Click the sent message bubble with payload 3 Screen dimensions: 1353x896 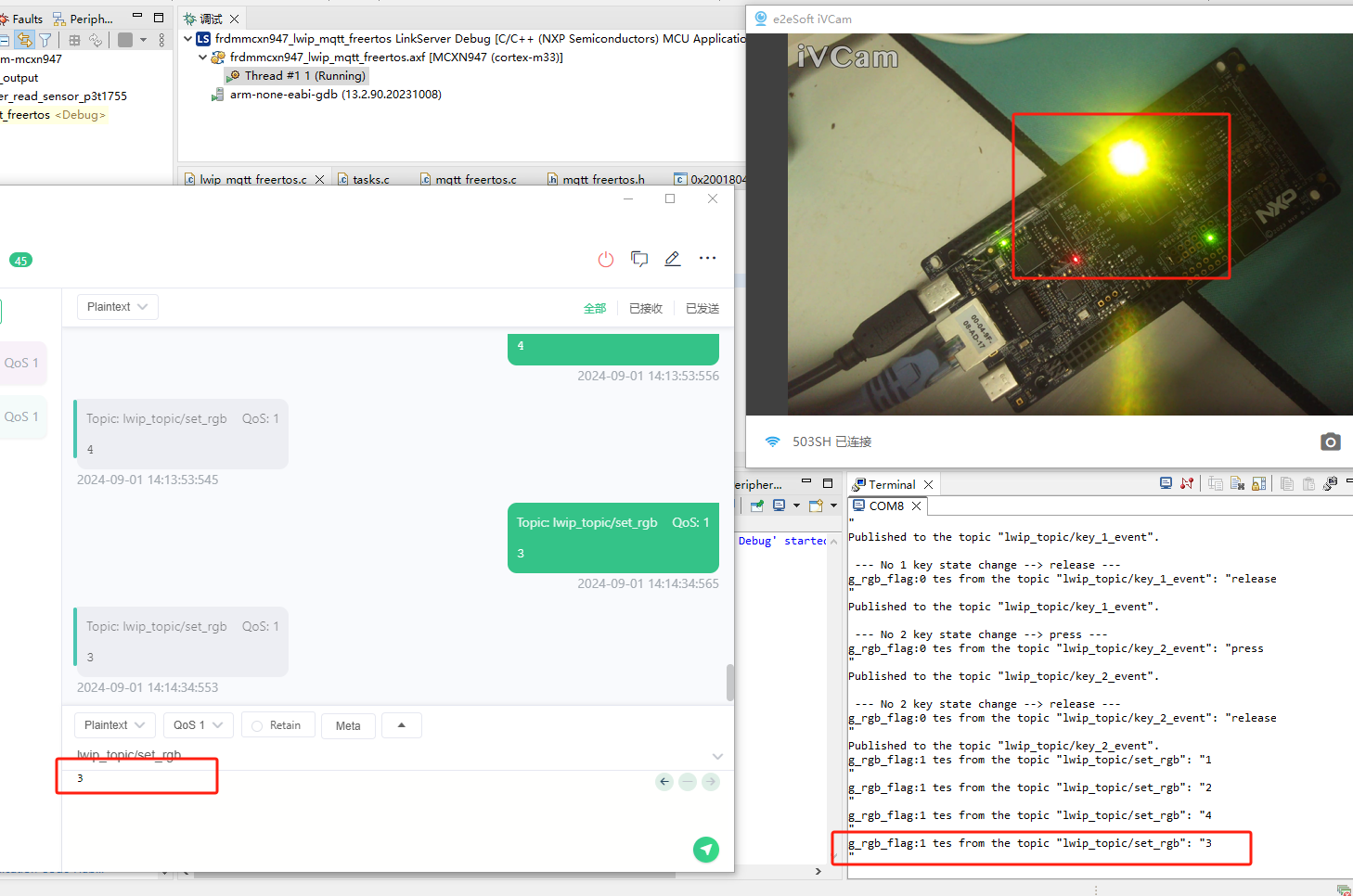[x=613, y=538]
